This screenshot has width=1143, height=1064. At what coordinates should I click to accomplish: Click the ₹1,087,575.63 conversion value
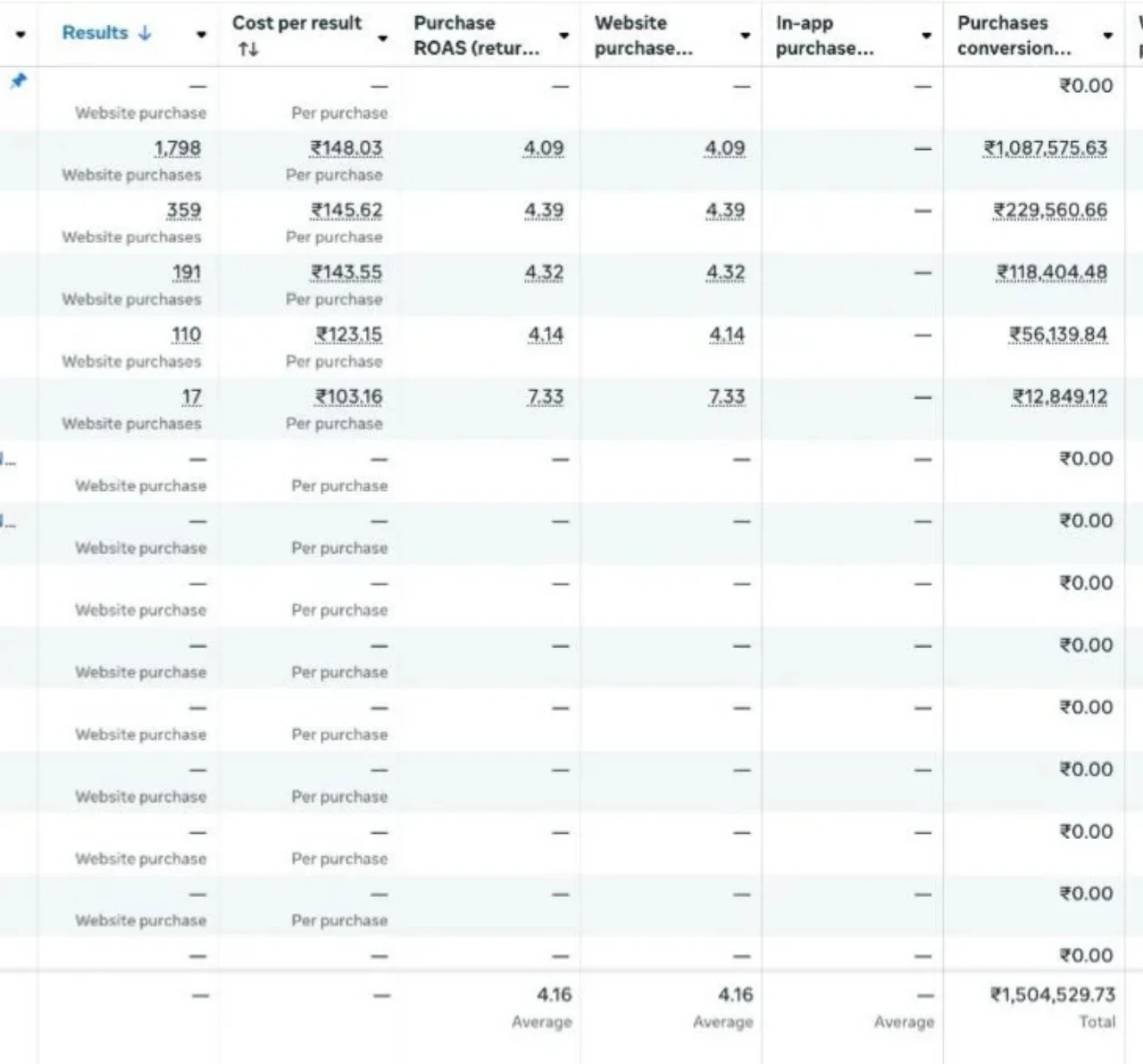pyautogui.click(x=1045, y=148)
